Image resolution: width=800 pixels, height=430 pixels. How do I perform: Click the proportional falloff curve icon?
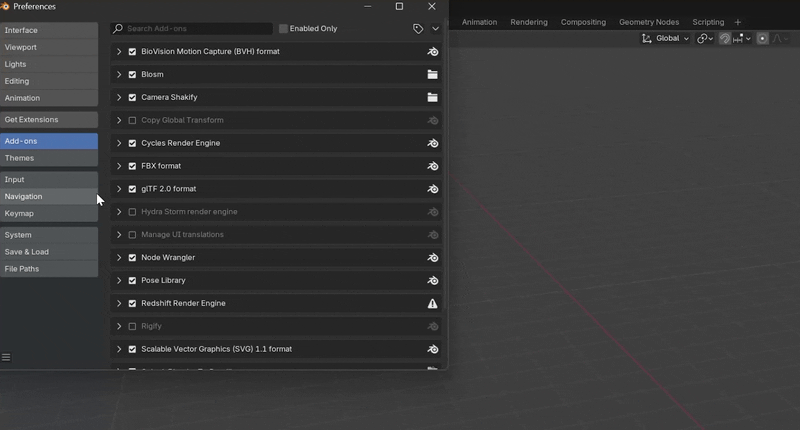777,38
